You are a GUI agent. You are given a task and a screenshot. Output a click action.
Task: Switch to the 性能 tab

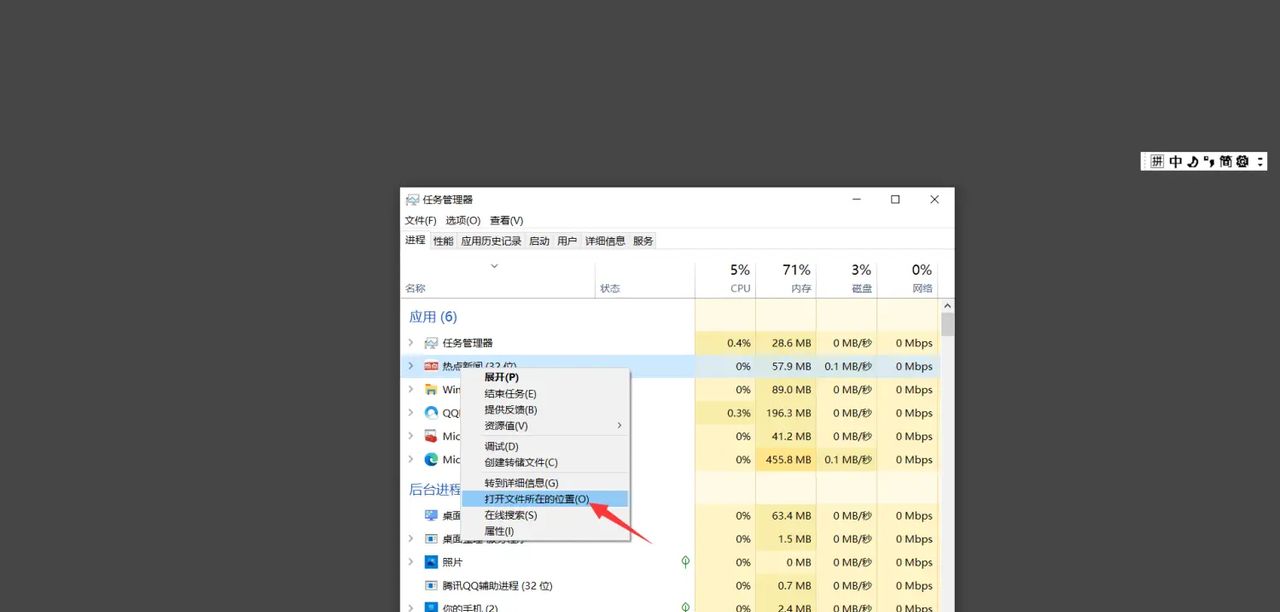pos(443,241)
